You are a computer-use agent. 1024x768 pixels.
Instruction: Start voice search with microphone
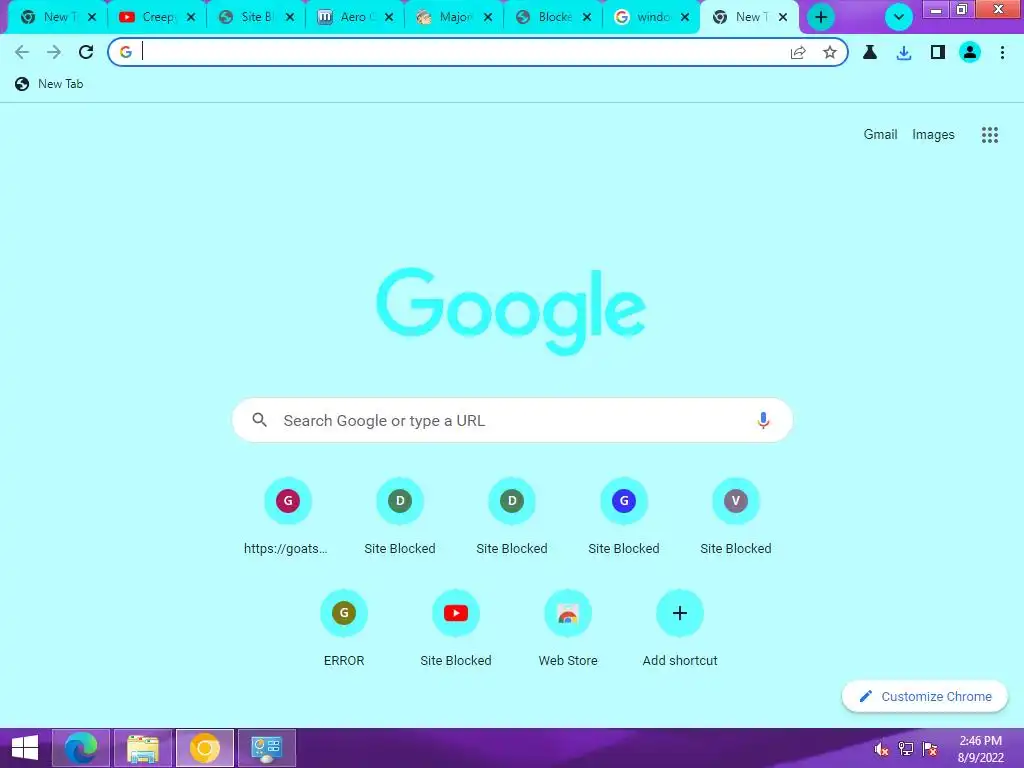point(763,420)
